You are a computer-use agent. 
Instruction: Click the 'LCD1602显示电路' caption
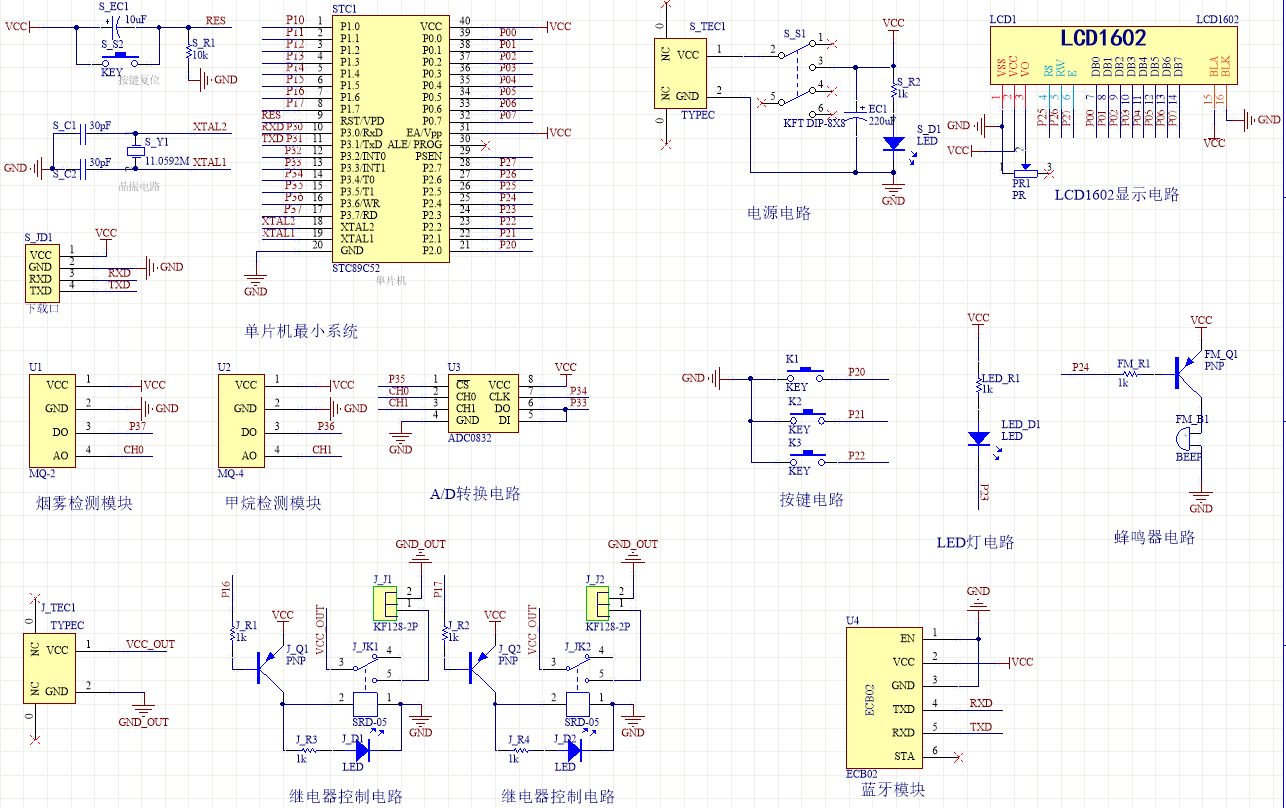click(1117, 195)
